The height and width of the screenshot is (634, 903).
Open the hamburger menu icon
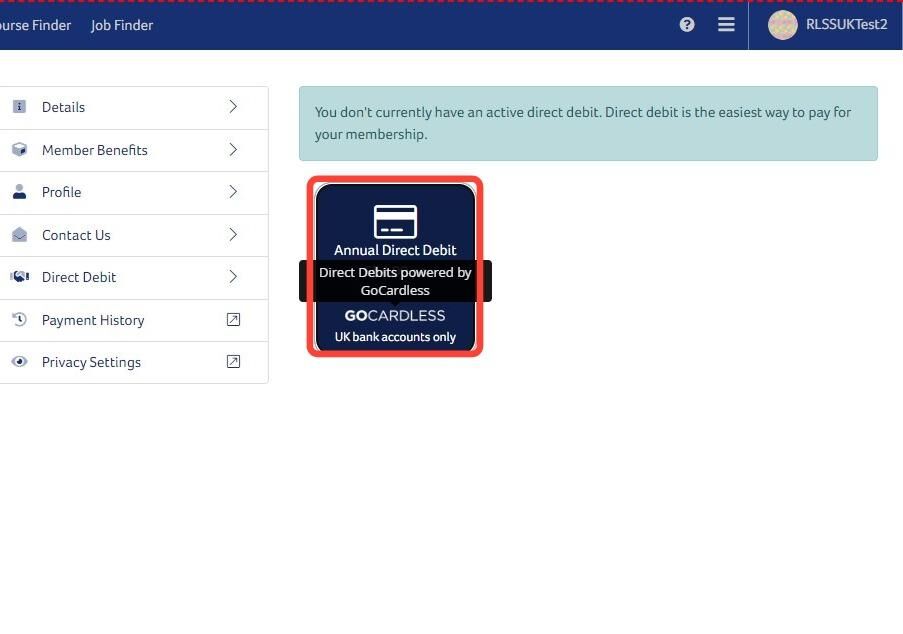pyautogui.click(x=726, y=25)
